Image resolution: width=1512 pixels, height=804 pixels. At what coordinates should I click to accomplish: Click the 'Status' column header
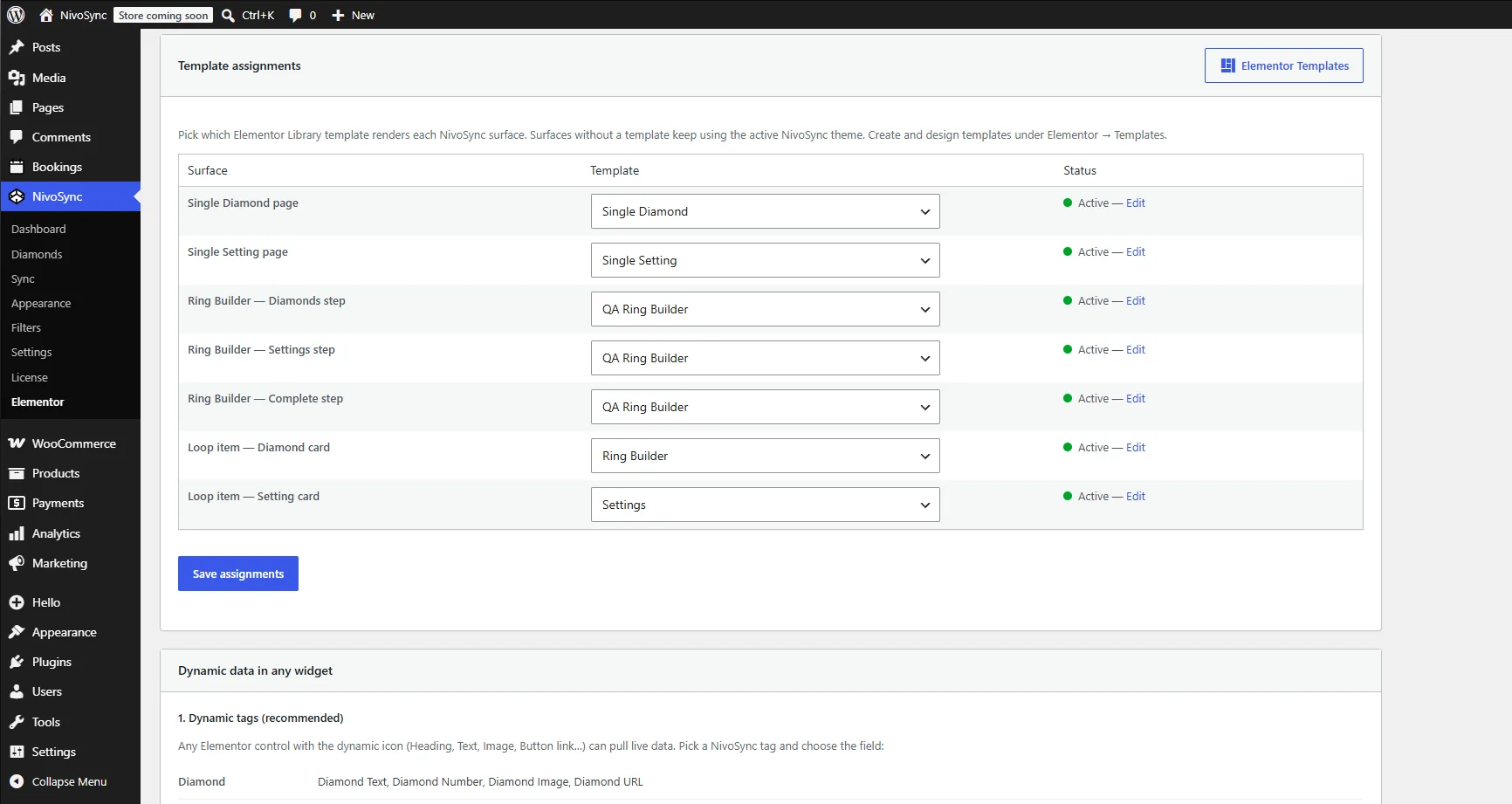[1079, 170]
